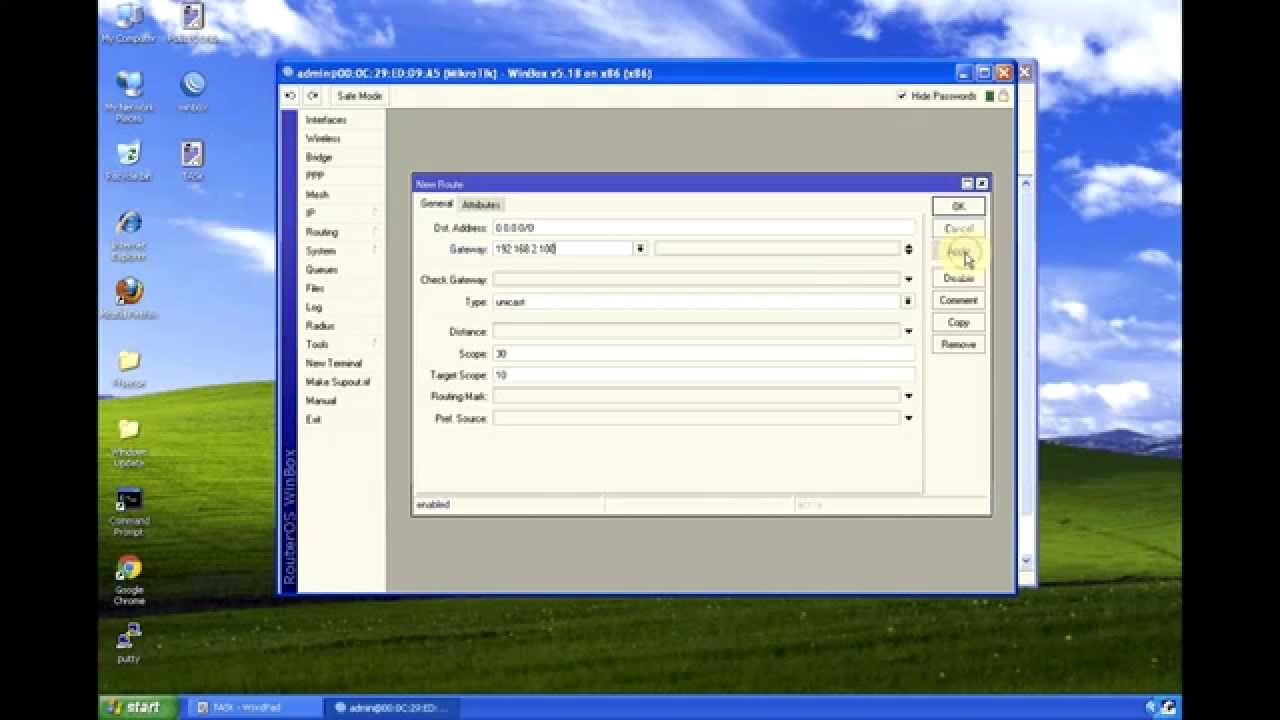Click the Dst. Address field
Viewport: 1280px width, 720px height.
(x=703, y=228)
